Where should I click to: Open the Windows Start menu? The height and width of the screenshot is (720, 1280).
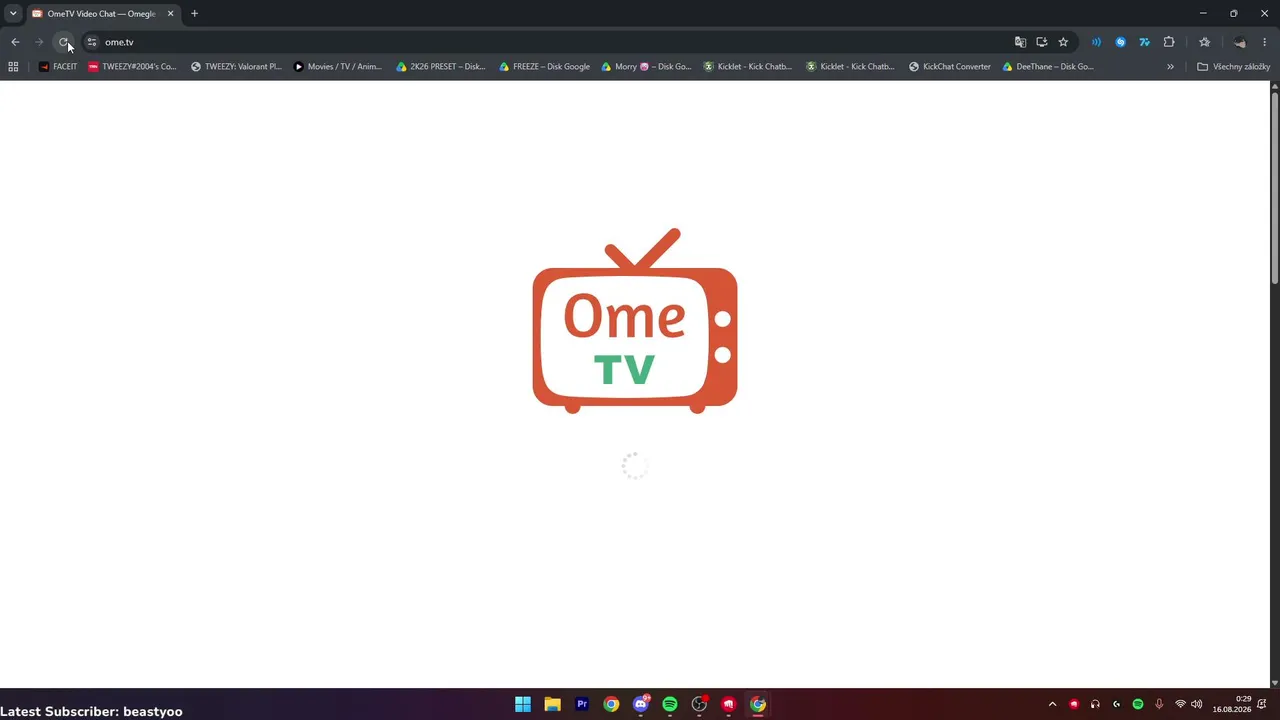pyautogui.click(x=523, y=704)
